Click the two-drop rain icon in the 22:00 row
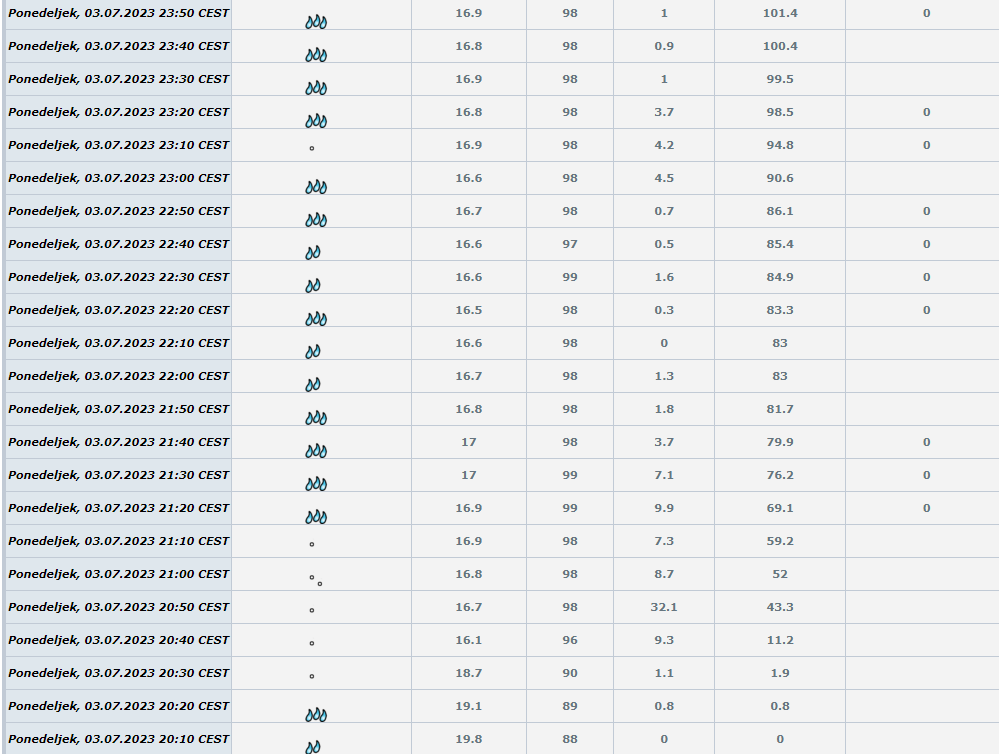Screen dimensions: 999x754 (x=313, y=385)
